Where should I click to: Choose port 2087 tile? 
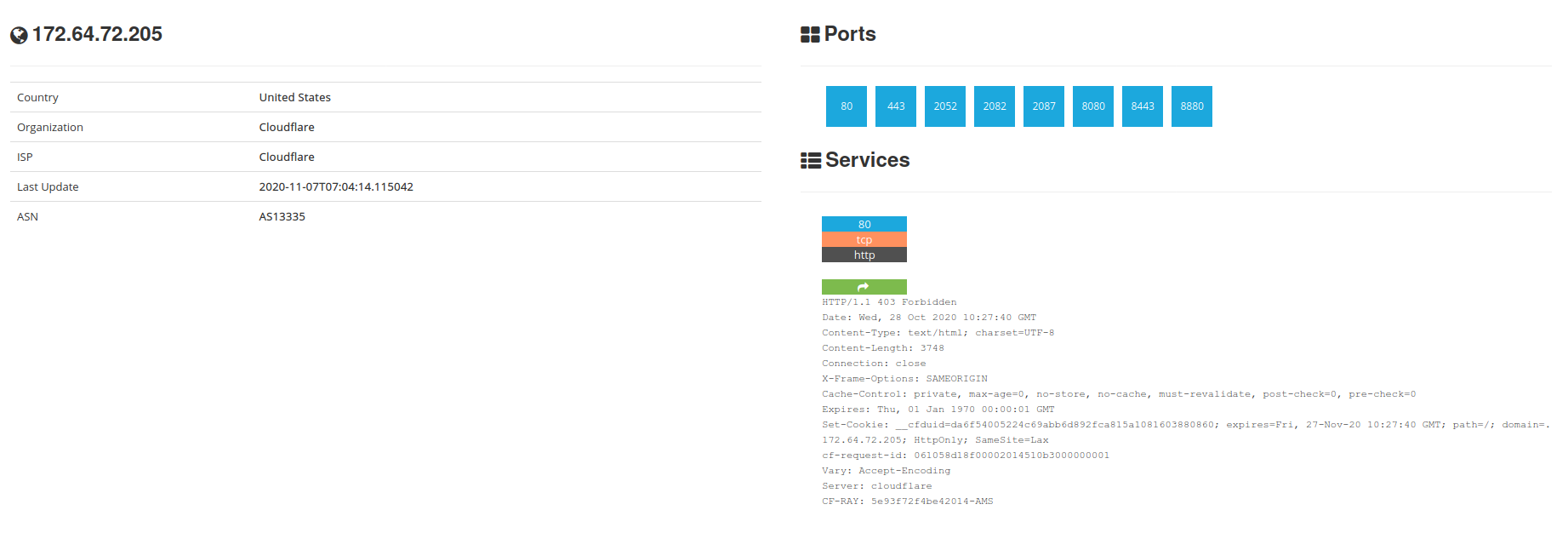click(1044, 106)
